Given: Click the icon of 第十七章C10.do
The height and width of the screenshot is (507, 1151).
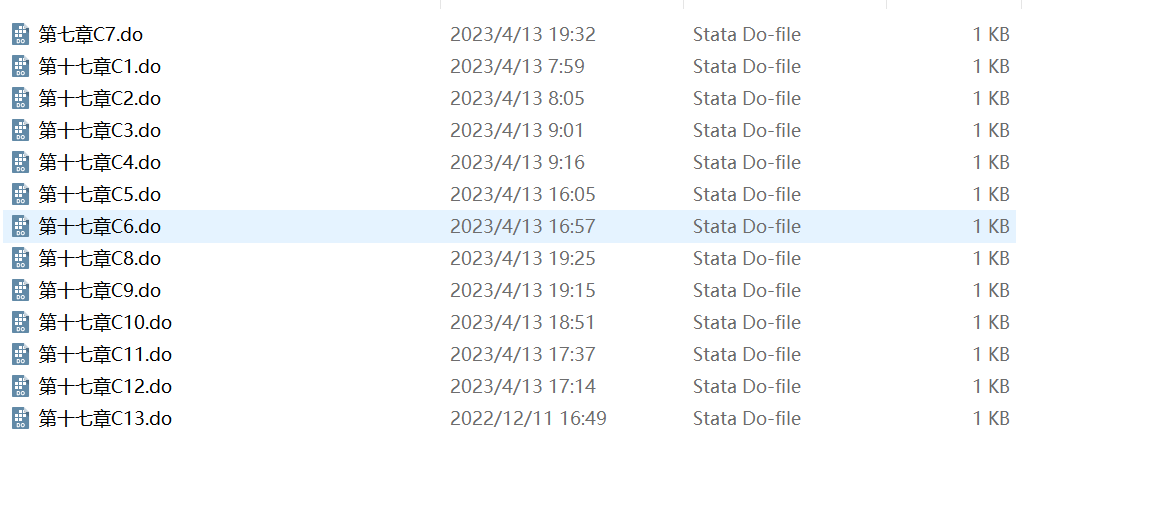Looking at the screenshot, I should pyautogui.click(x=21, y=323).
